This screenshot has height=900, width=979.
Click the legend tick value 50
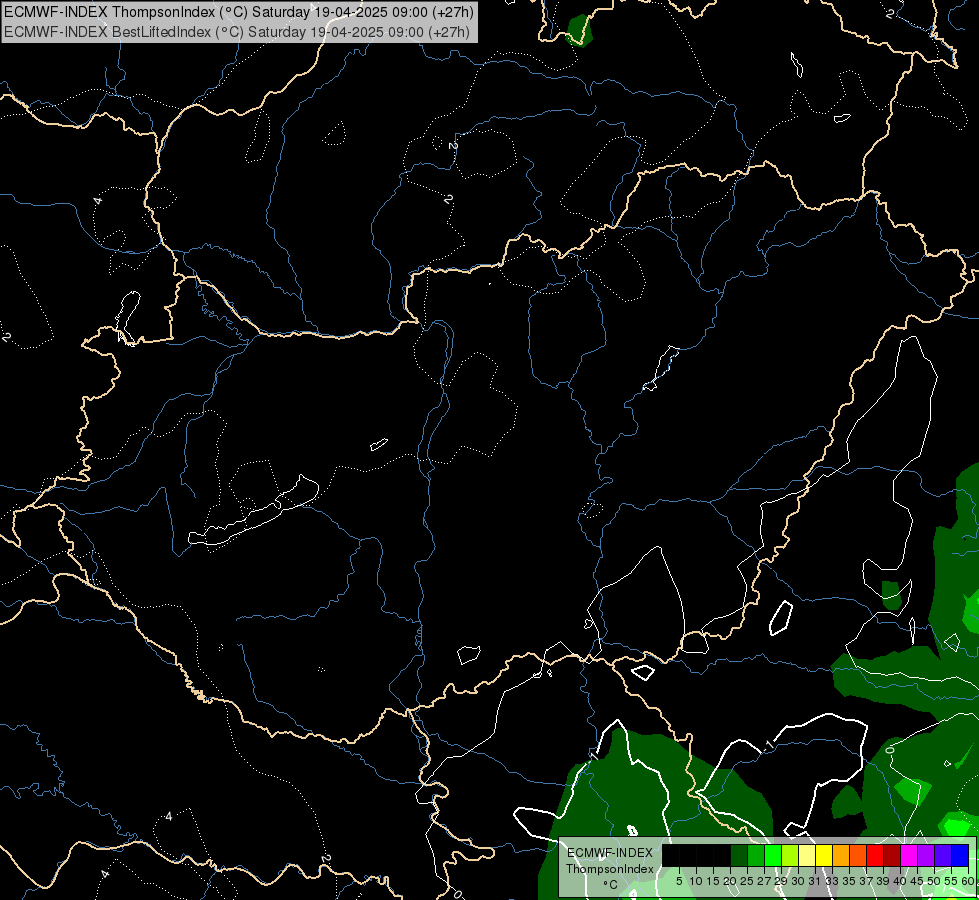tap(934, 881)
